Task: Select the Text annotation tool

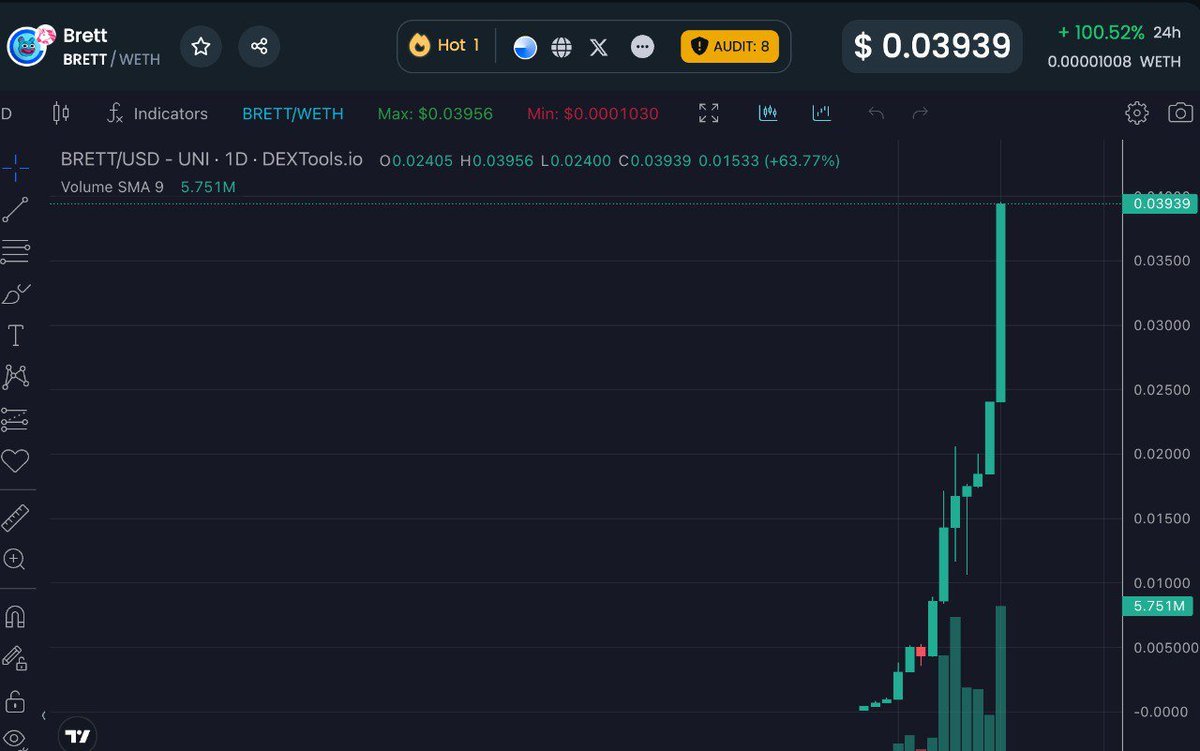Action: (x=15, y=335)
